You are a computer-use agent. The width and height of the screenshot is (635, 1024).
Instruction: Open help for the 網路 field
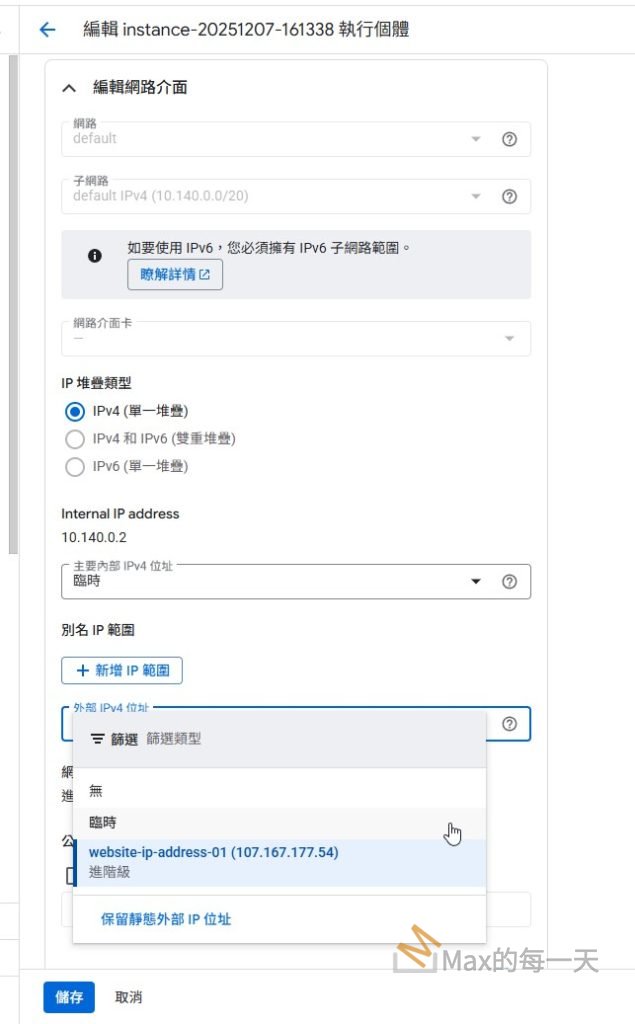509,139
